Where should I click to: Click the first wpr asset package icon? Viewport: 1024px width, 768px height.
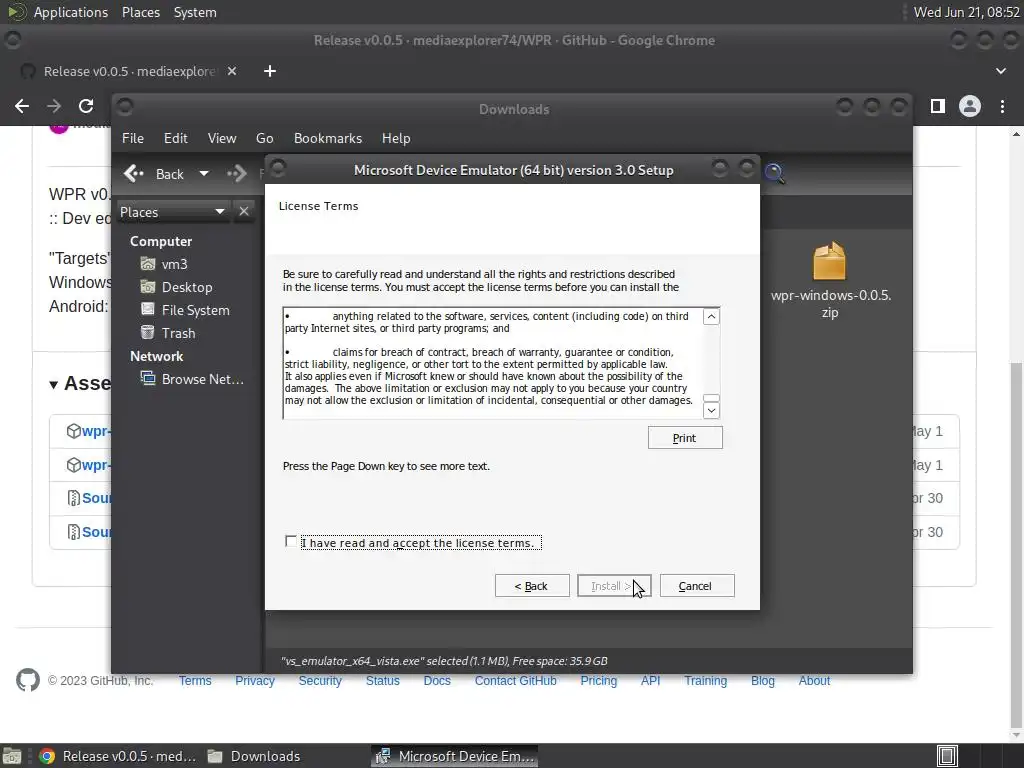[74, 431]
